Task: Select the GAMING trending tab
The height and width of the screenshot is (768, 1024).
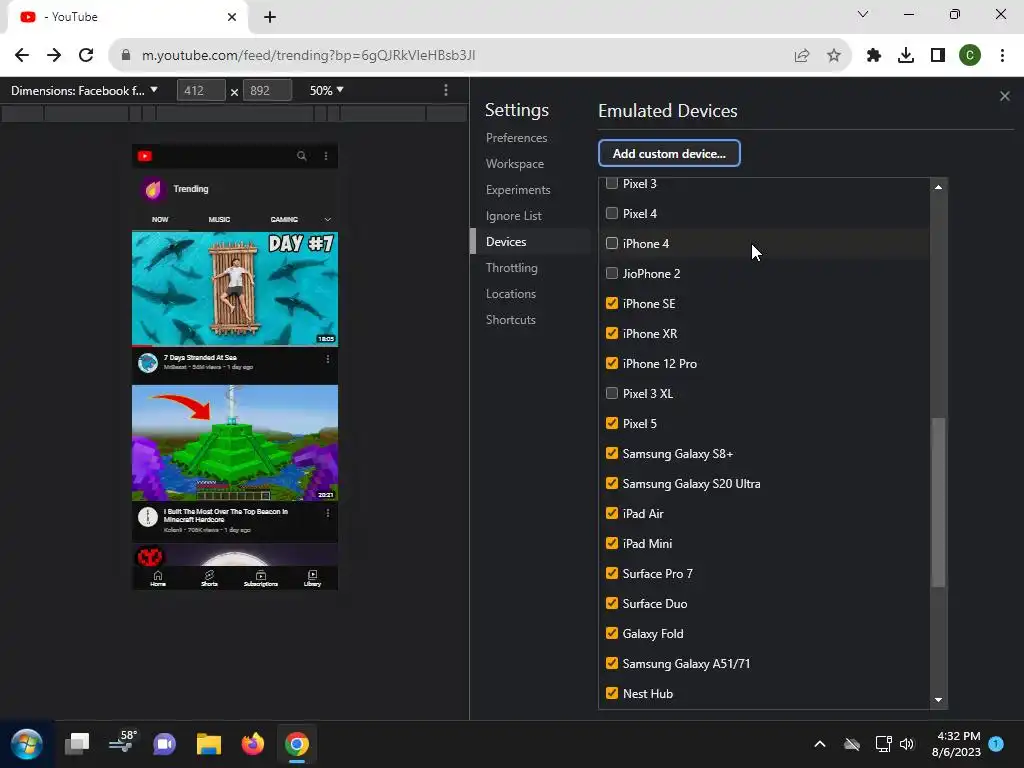Action: (284, 219)
